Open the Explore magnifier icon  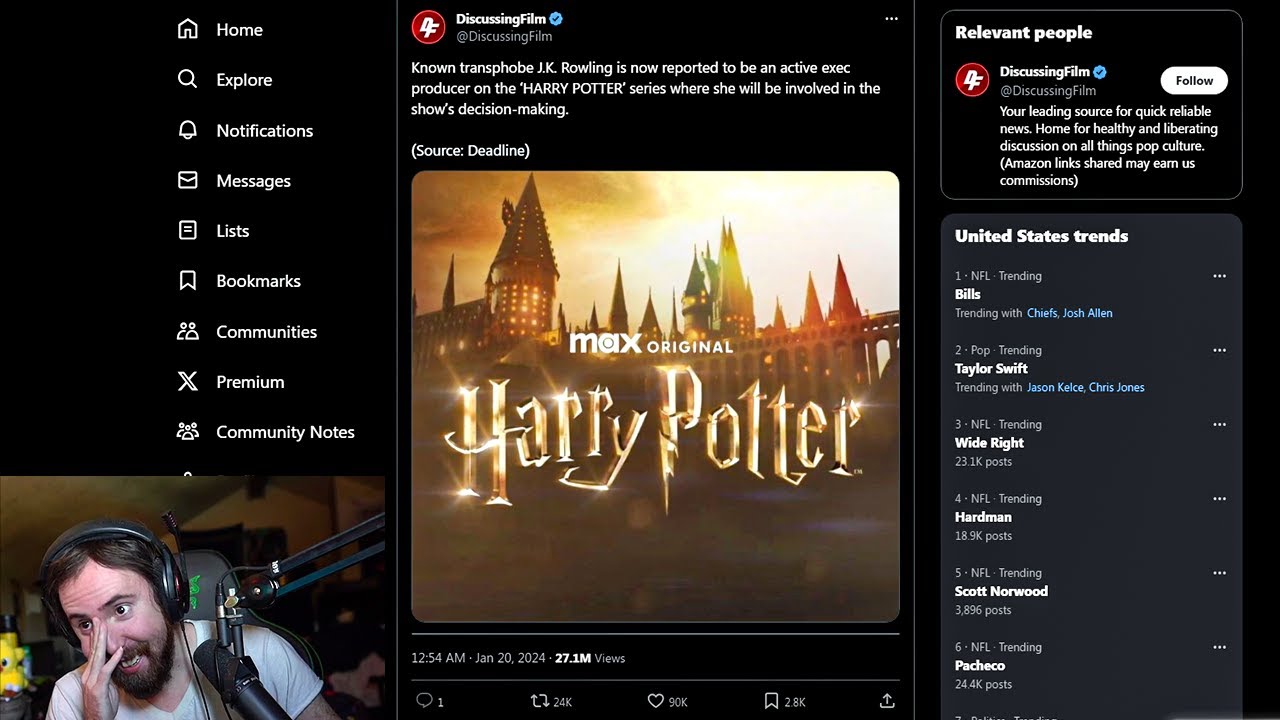pos(187,79)
